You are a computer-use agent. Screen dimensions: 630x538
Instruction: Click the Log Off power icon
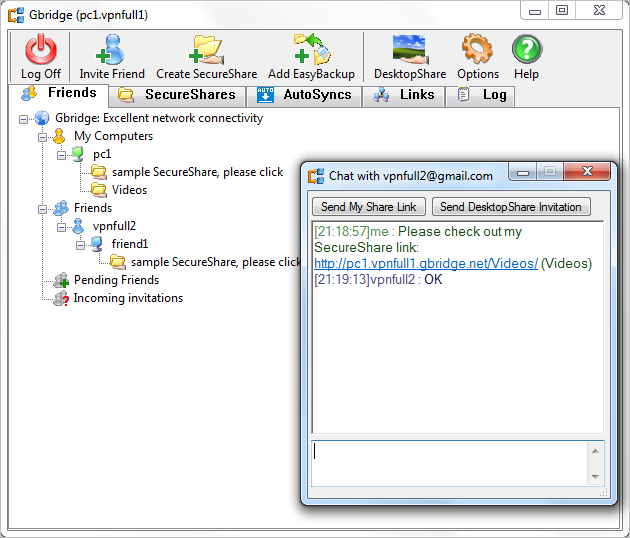pos(41,49)
